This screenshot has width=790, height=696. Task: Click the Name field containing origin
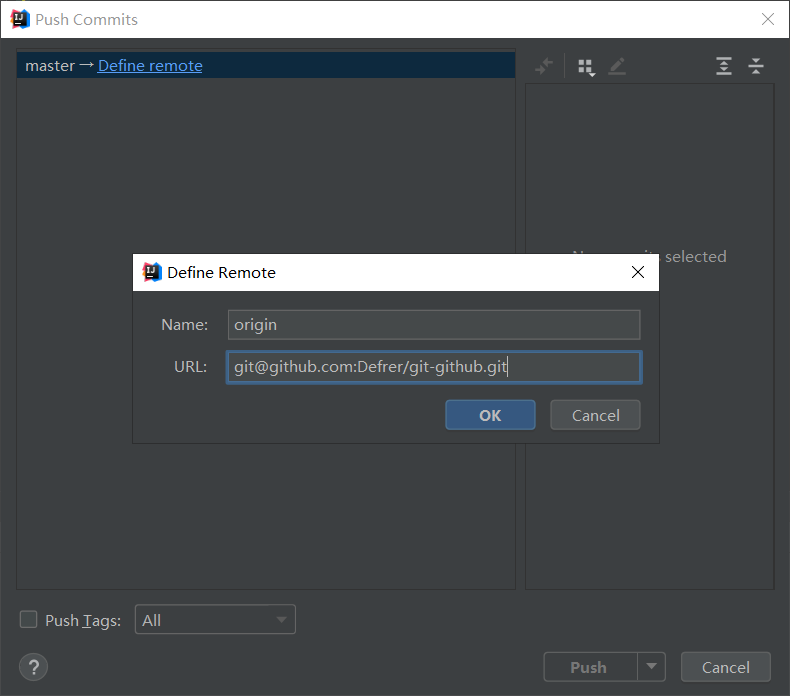pyautogui.click(x=432, y=325)
